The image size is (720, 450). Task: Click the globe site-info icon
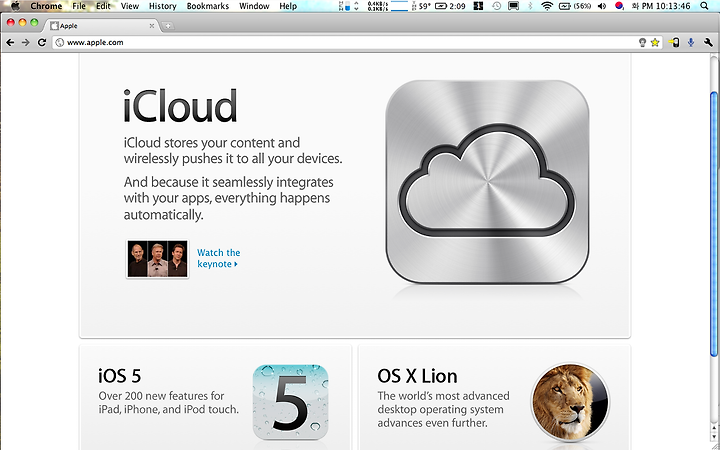click(x=59, y=43)
